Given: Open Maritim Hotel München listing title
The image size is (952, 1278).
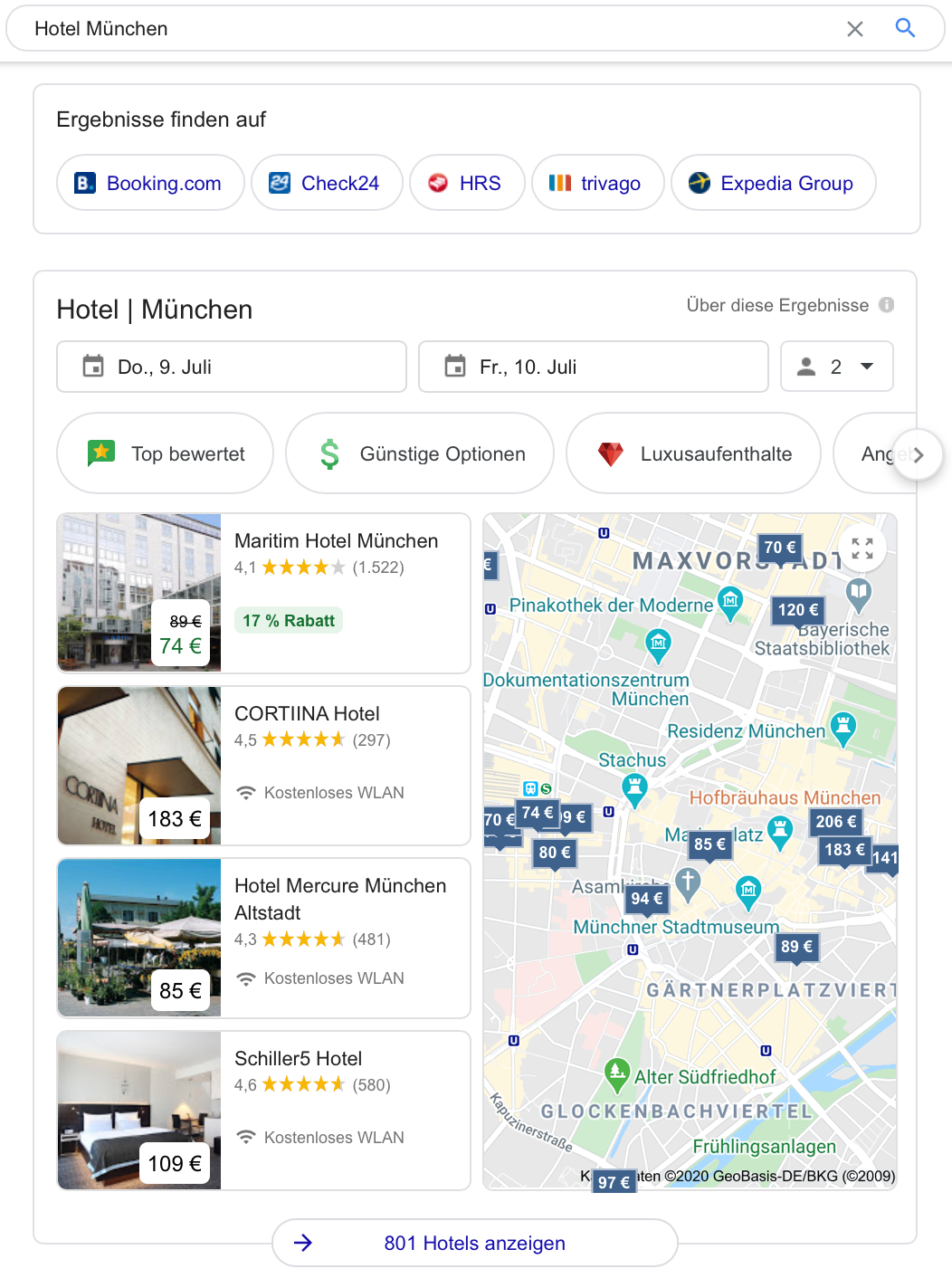Looking at the screenshot, I should [337, 541].
